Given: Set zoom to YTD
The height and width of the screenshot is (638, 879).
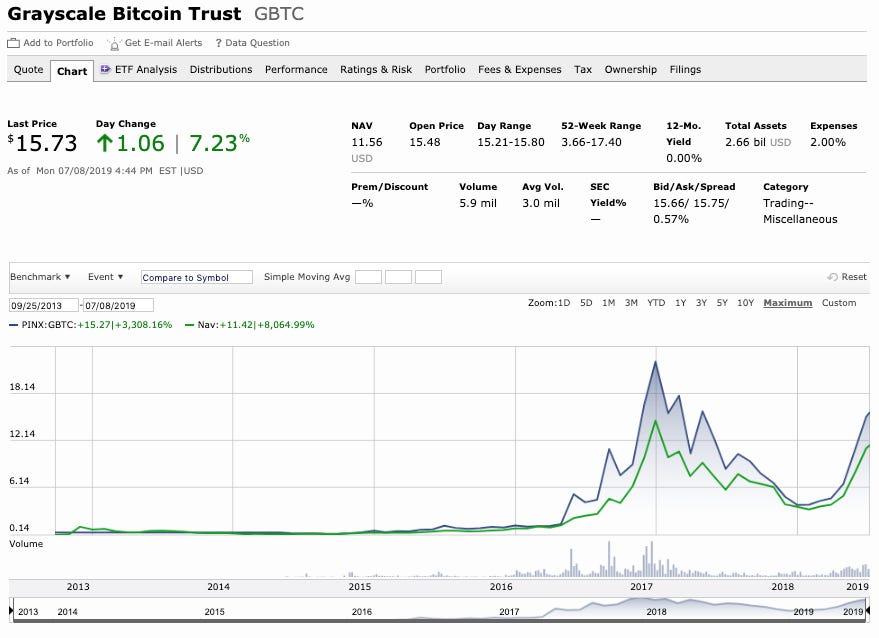Looking at the screenshot, I should pyautogui.click(x=656, y=303).
